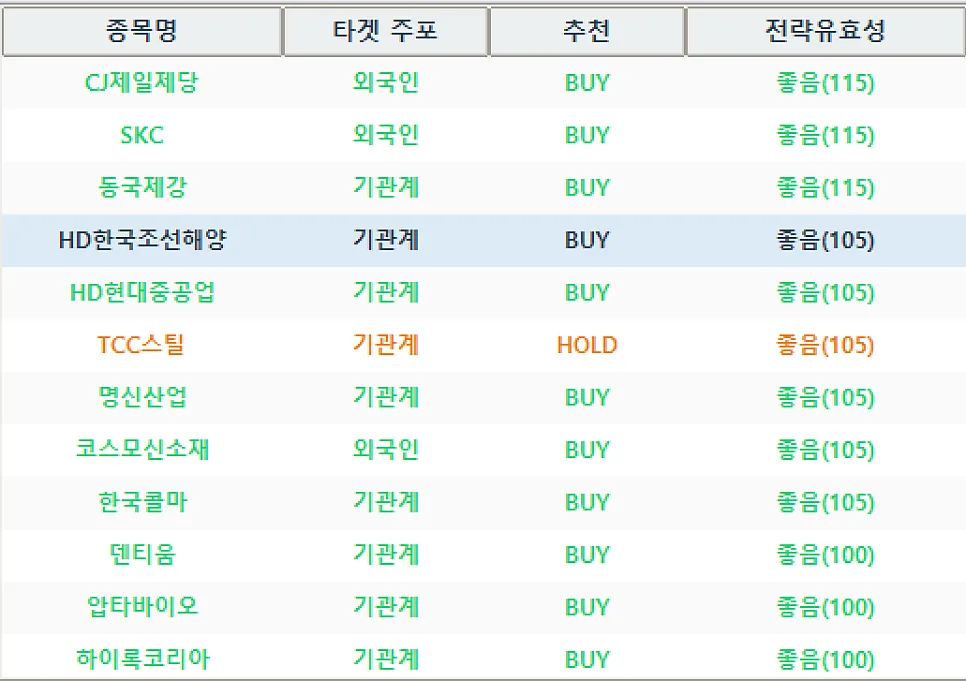The width and height of the screenshot is (966, 681).
Task: Select the 한국콜마 row
Action: (484, 502)
